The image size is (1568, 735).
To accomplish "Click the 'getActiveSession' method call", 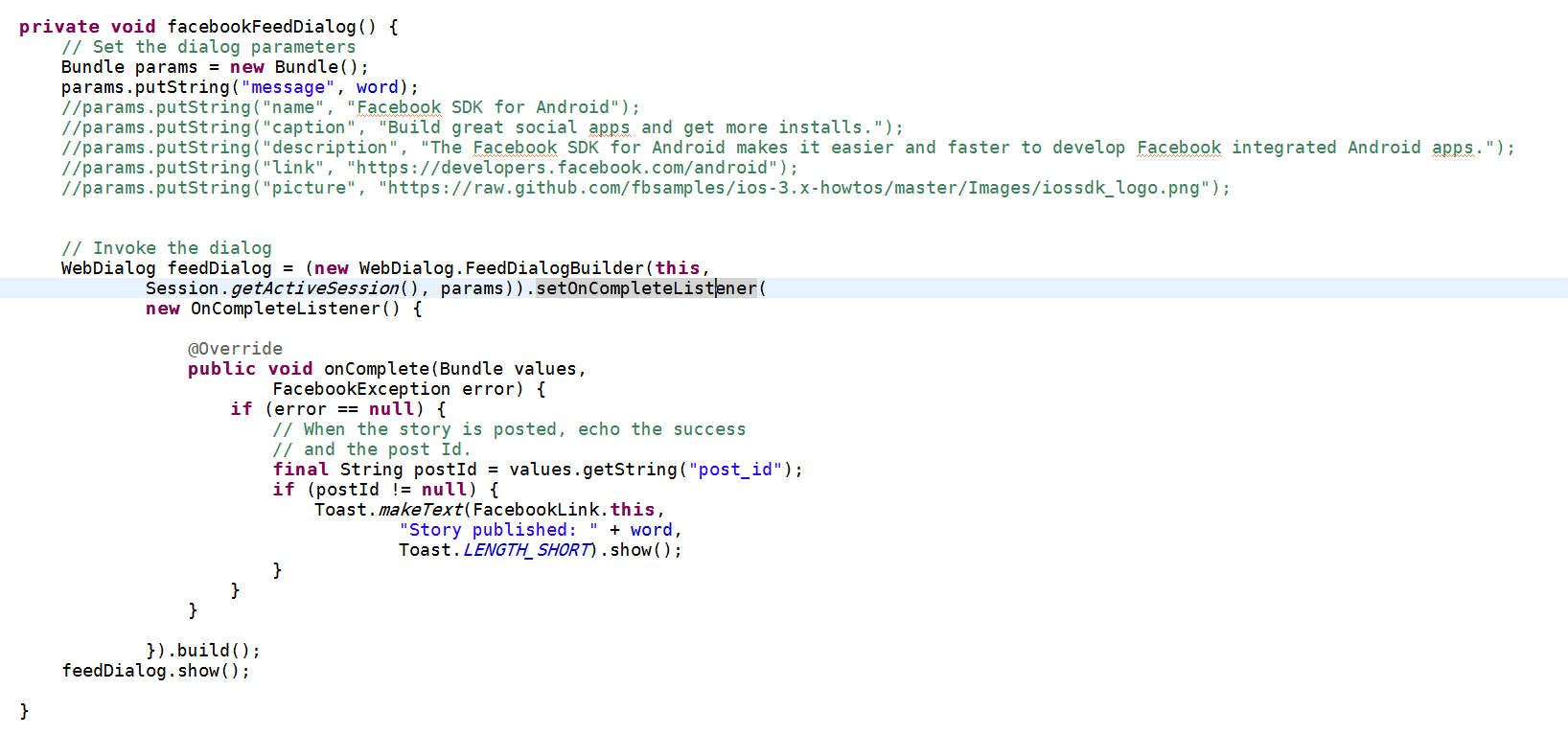I will (314, 288).
